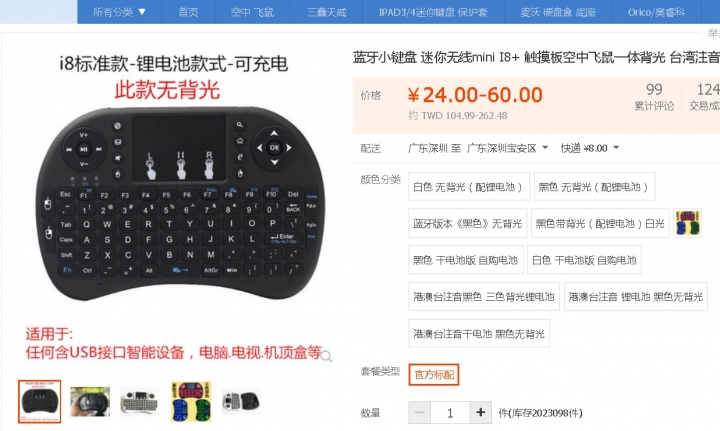
Task: View first black keyboard thumbnail
Action: tap(39, 402)
